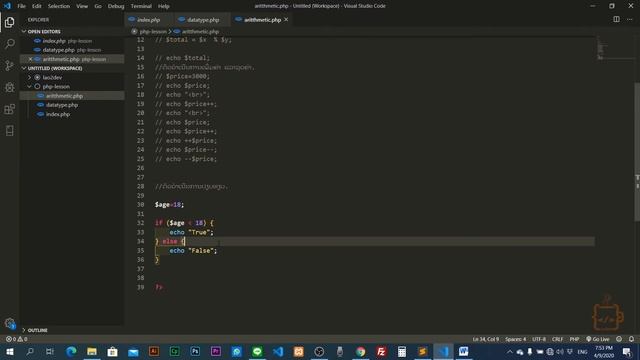Open the Extensions view
The image size is (640, 360).
pos(9,109)
